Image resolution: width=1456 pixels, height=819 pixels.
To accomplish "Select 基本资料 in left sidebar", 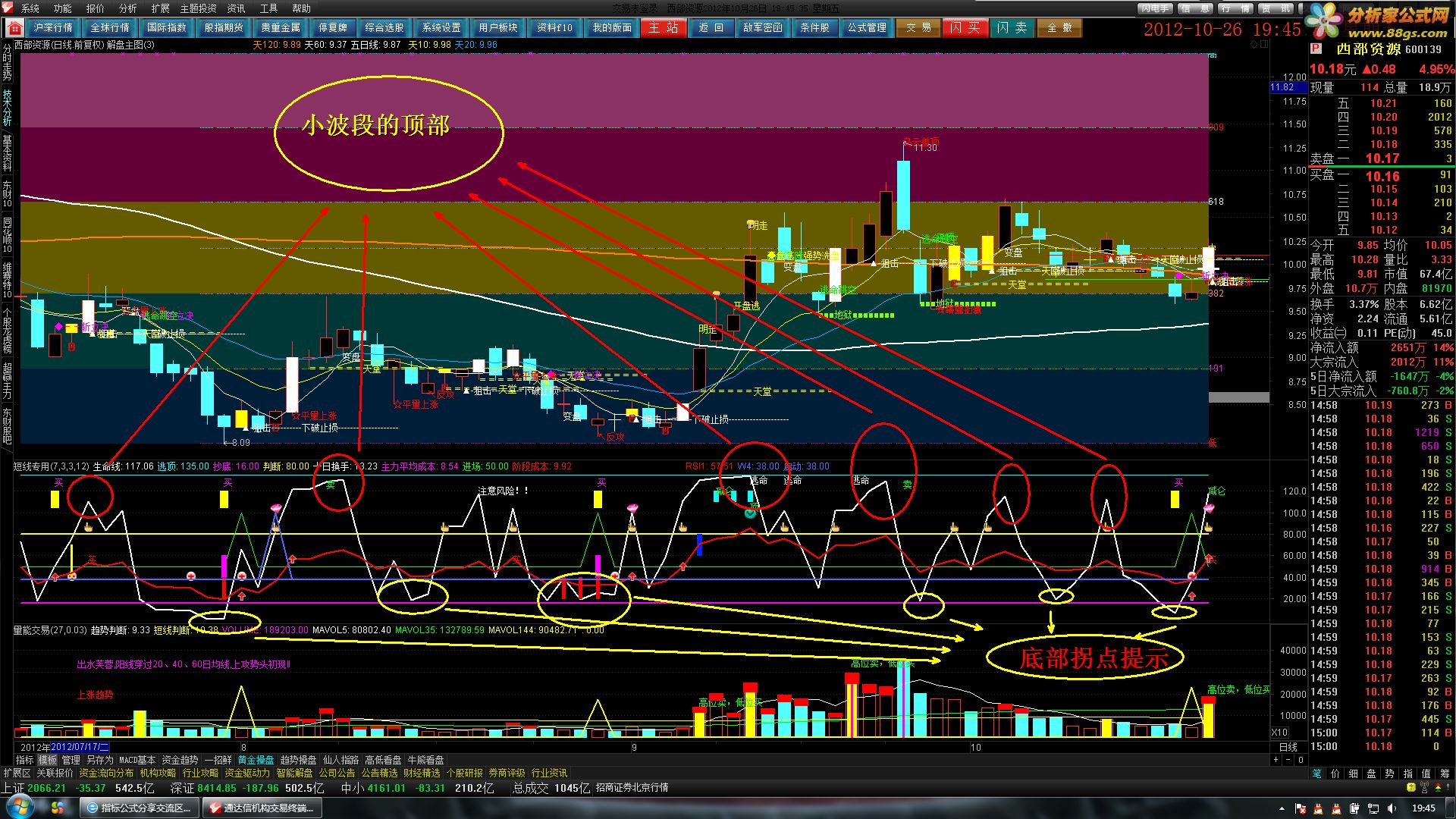I will coord(7,152).
